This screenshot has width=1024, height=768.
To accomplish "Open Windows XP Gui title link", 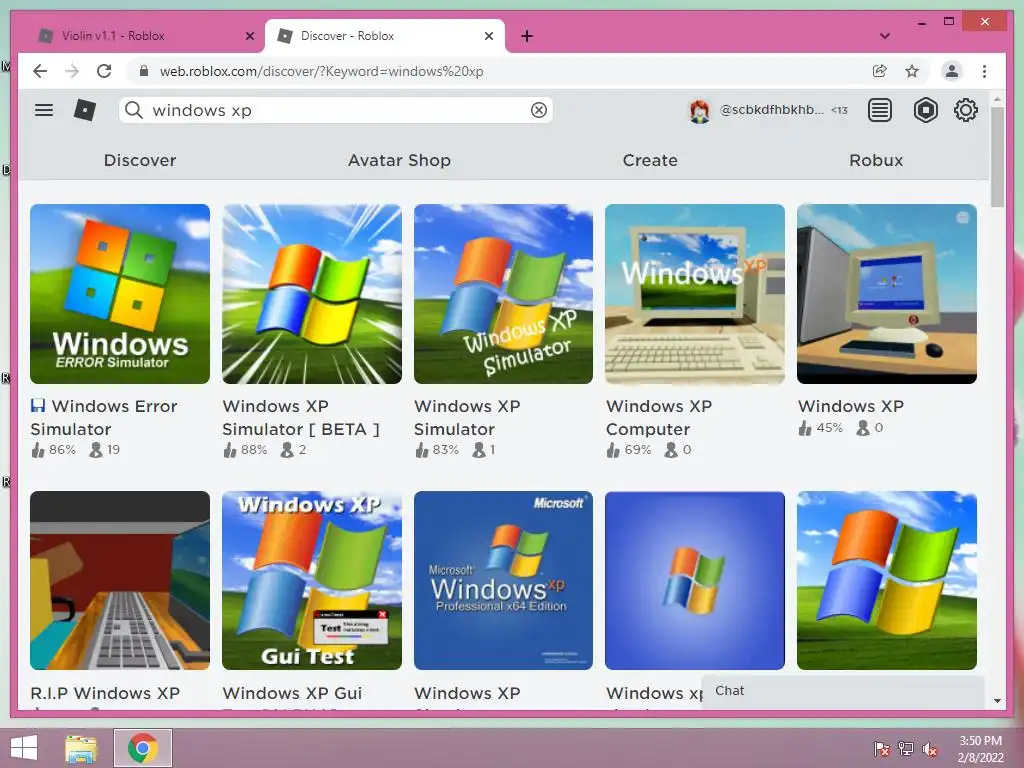I will [x=292, y=693].
